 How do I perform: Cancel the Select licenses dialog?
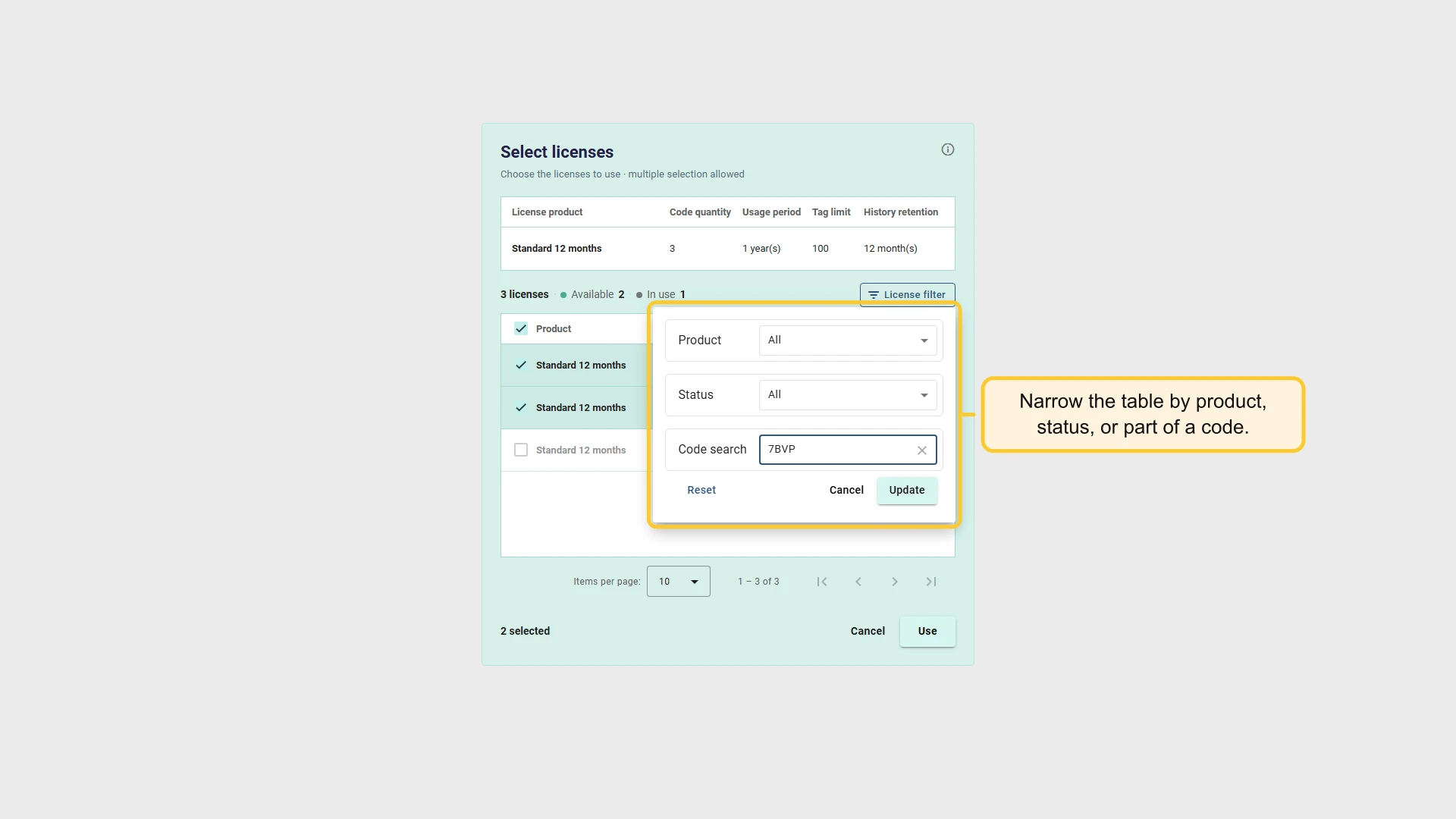click(x=868, y=631)
